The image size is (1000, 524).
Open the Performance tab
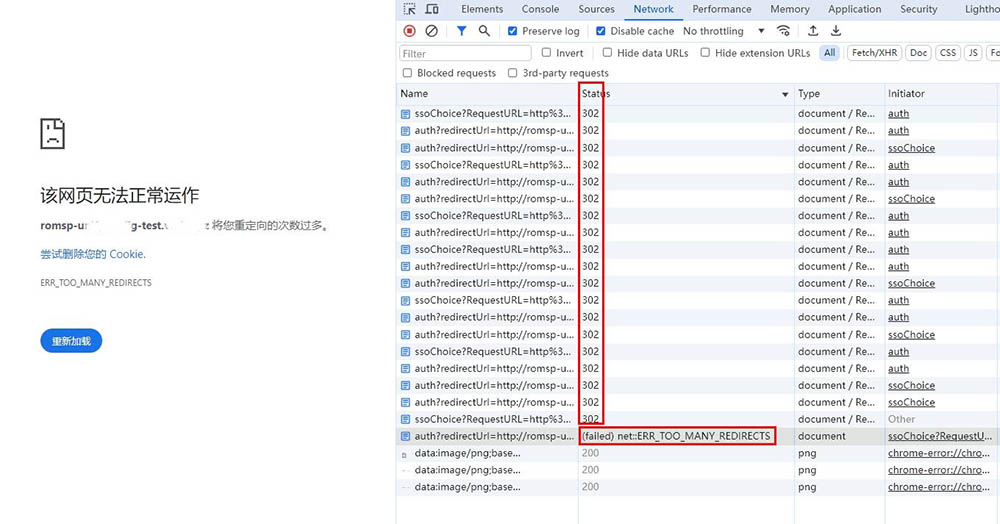pyautogui.click(x=722, y=9)
